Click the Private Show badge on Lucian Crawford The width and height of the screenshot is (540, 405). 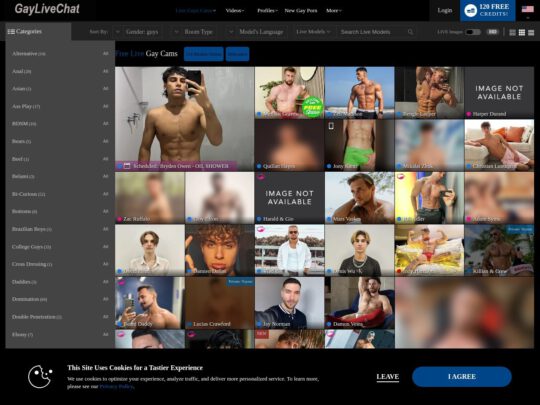(240, 282)
